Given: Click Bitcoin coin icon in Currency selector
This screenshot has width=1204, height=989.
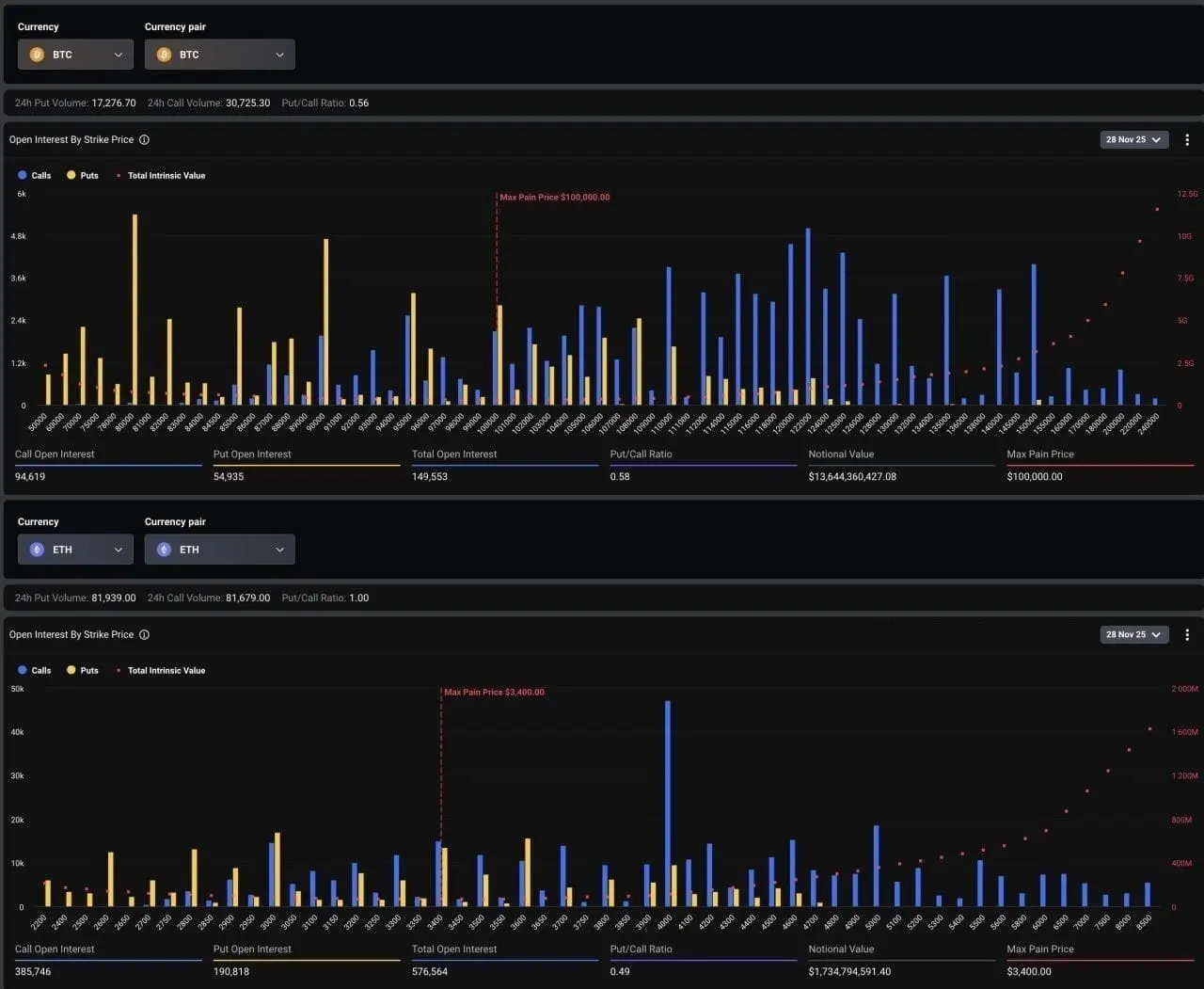Looking at the screenshot, I should tap(37, 55).
